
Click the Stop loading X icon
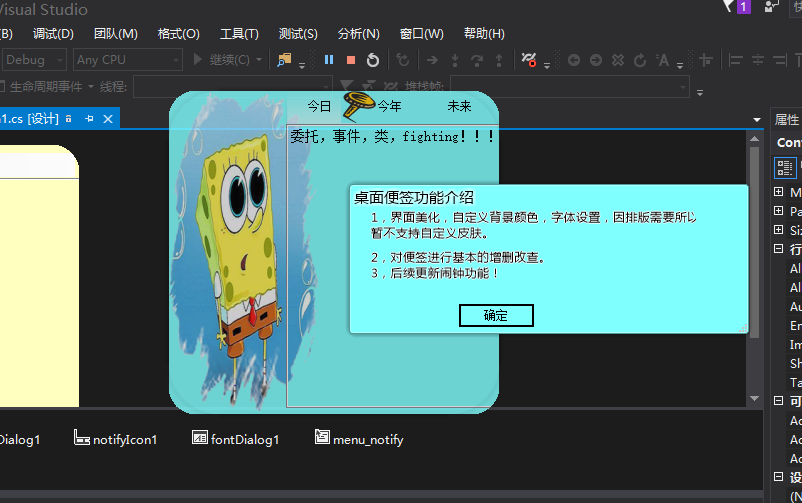[x=618, y=60]
